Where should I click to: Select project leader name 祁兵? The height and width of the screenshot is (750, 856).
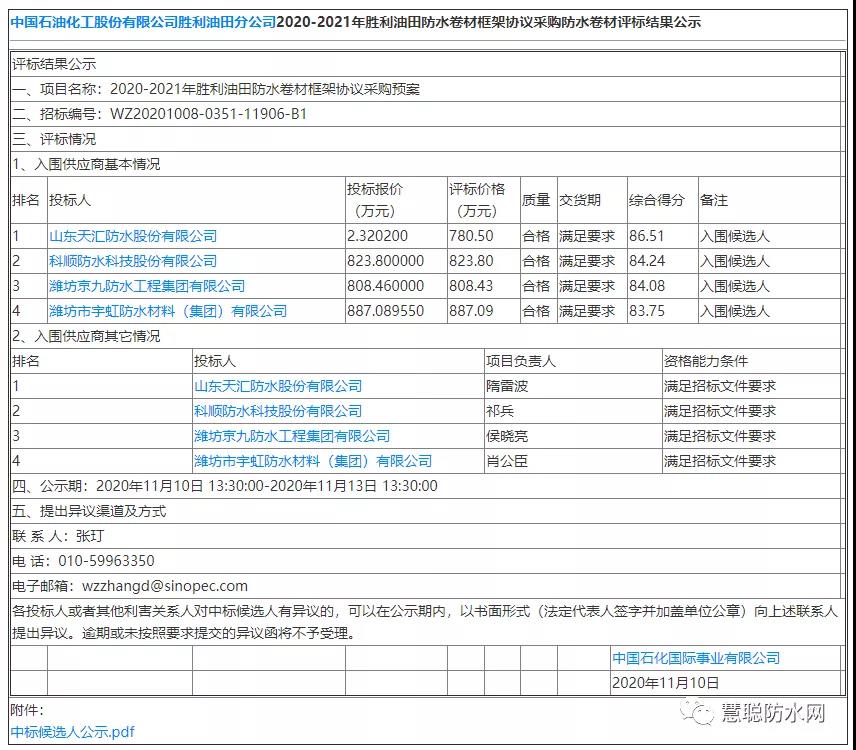500,412
